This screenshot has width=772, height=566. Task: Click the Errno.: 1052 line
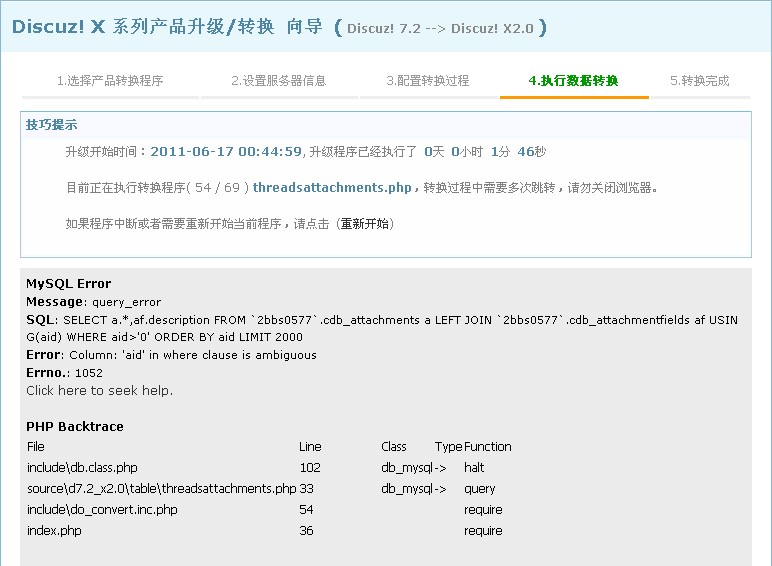[64, 373]
